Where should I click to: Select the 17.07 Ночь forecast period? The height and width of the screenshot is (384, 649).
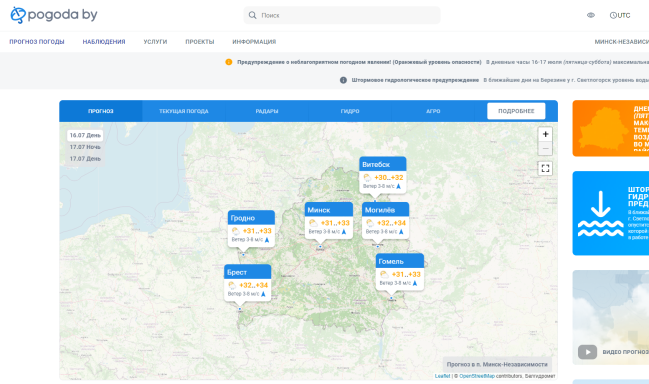coord(85,147)
